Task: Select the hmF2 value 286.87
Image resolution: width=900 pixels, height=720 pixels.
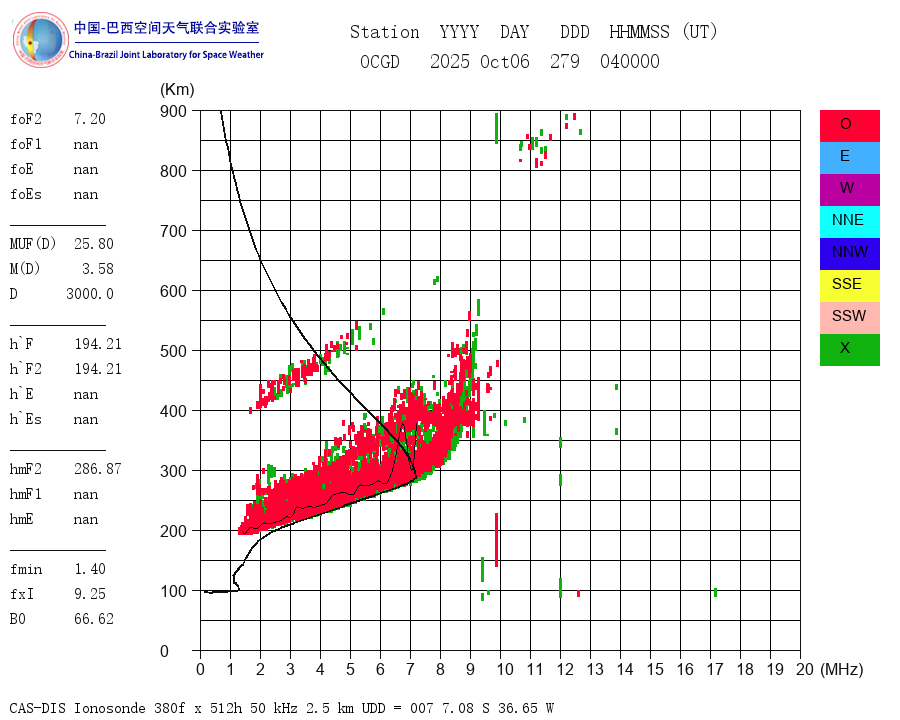Action: coord(98,469)
